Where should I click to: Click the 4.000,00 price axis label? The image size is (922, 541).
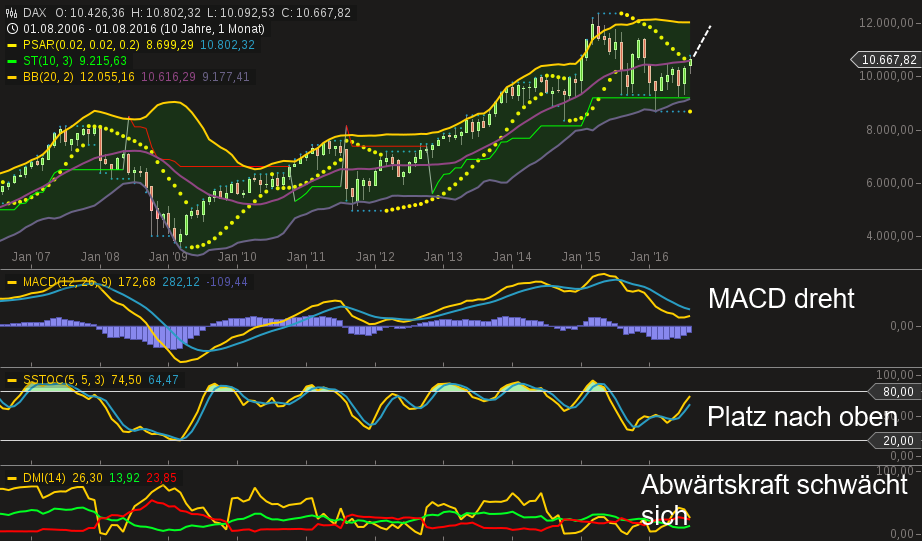pos(890,236)
